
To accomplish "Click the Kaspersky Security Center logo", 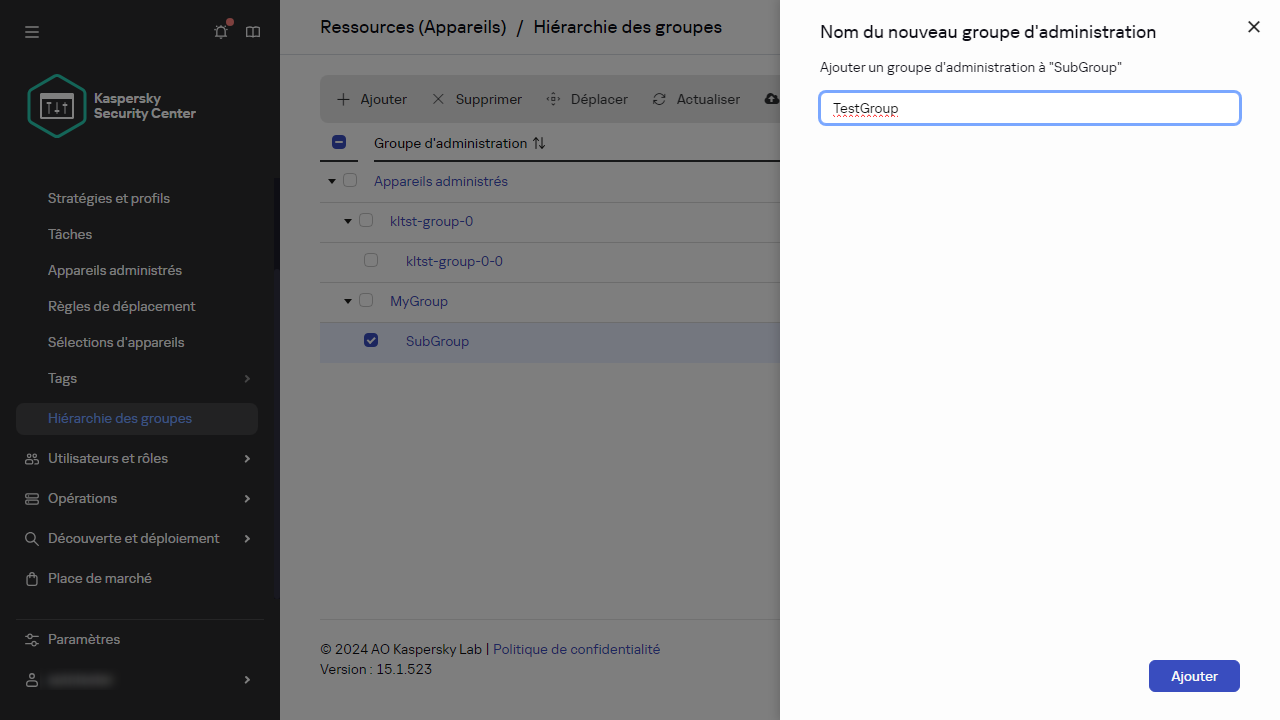I will coord(112,106).
